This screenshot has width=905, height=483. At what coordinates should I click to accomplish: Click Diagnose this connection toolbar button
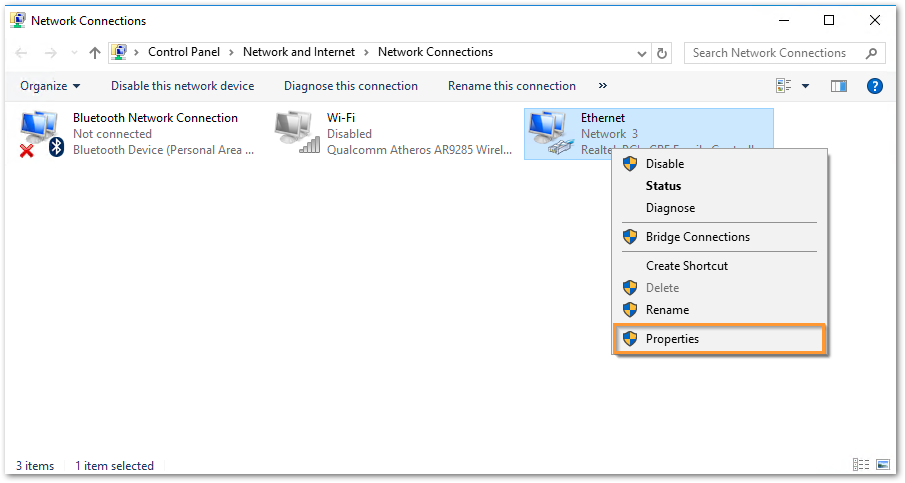[x=350, y=86]
